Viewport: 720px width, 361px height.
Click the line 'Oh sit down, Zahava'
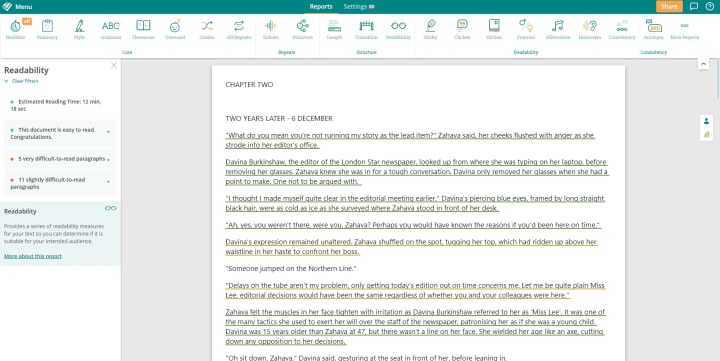pyautogui.click(x=366, y=357)
